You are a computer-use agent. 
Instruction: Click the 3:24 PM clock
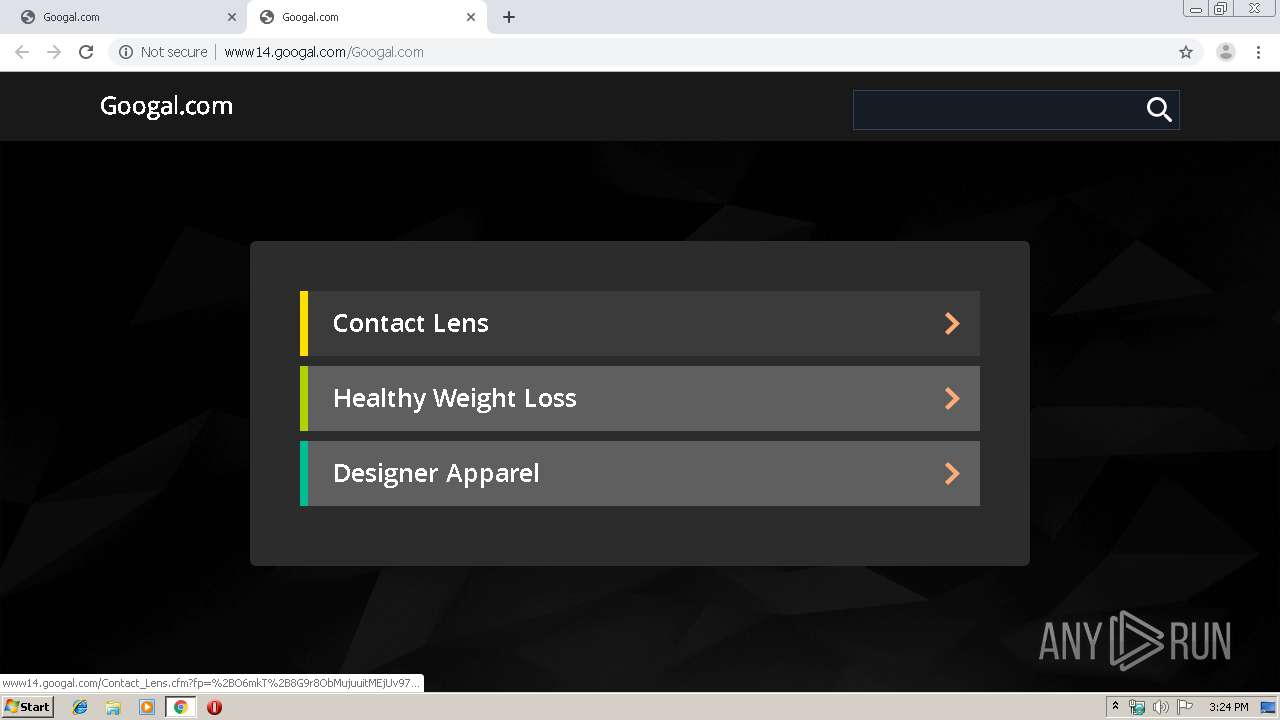pyautogui.click(x=1228, y=707)
